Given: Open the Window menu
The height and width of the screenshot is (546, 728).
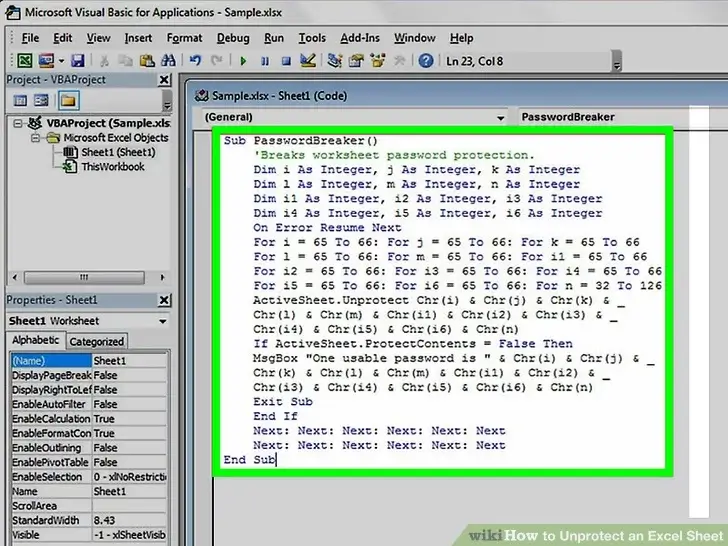Looking at the screenshot, I should [415, 38].
